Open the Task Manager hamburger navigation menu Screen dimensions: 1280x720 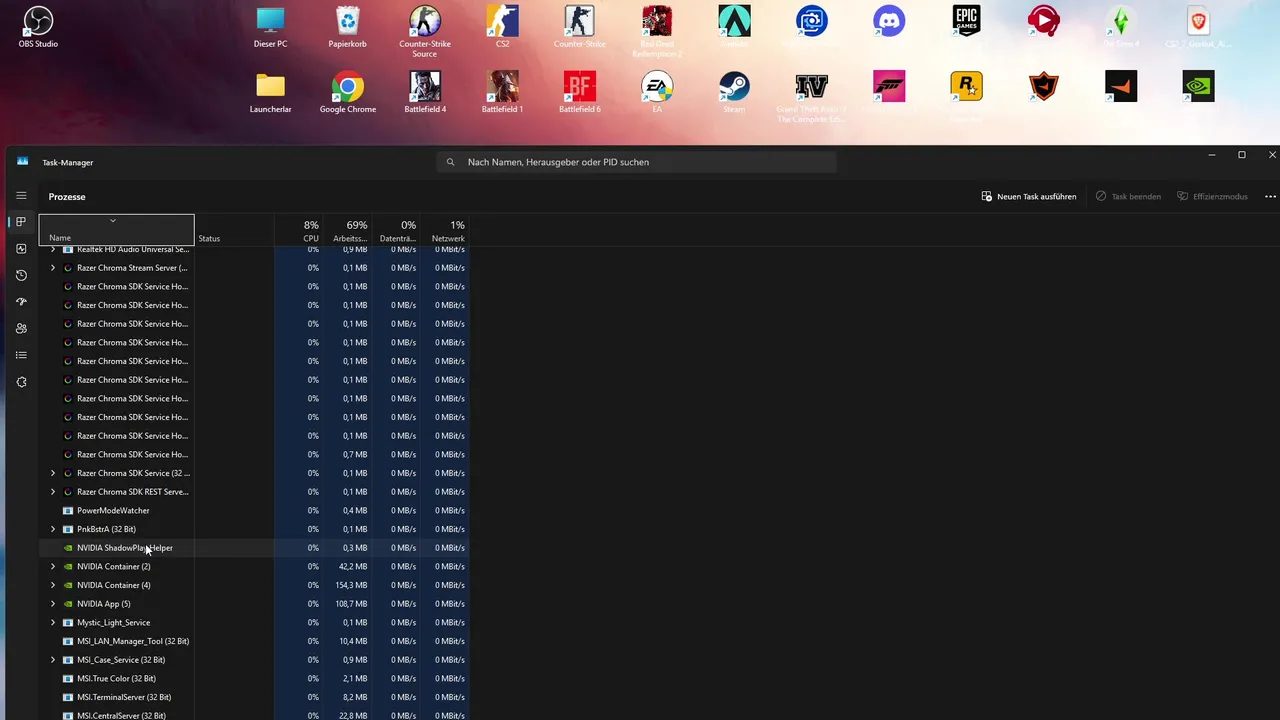[21, 196]
